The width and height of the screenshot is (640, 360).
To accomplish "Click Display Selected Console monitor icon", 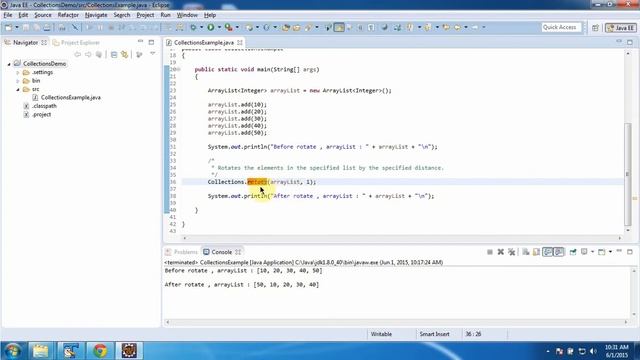I will 584,252.
